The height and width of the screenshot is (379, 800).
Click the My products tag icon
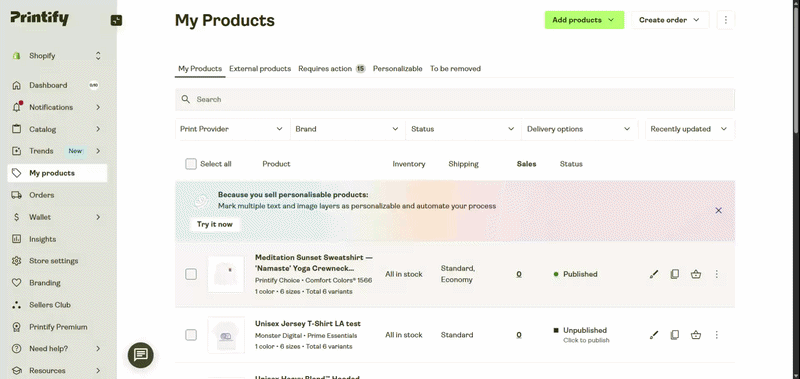click(16, 173)
